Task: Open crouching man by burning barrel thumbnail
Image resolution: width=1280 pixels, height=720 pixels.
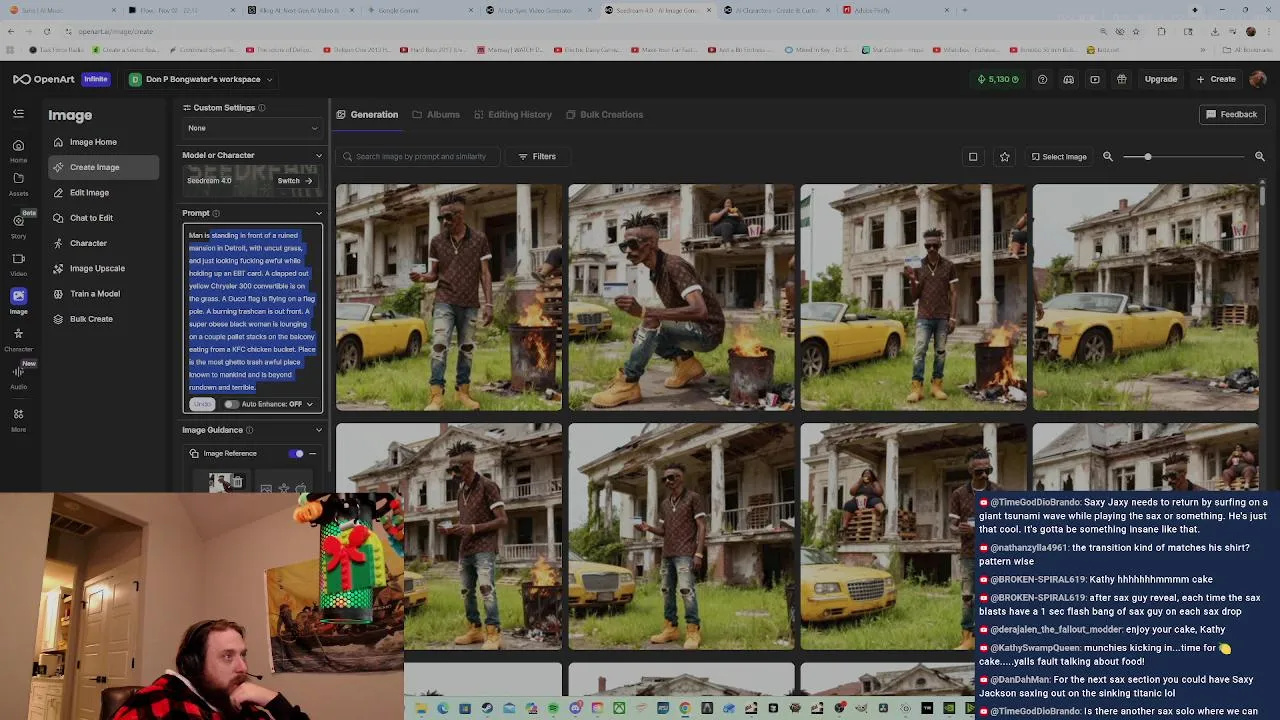Action: (x=681, y=297)
